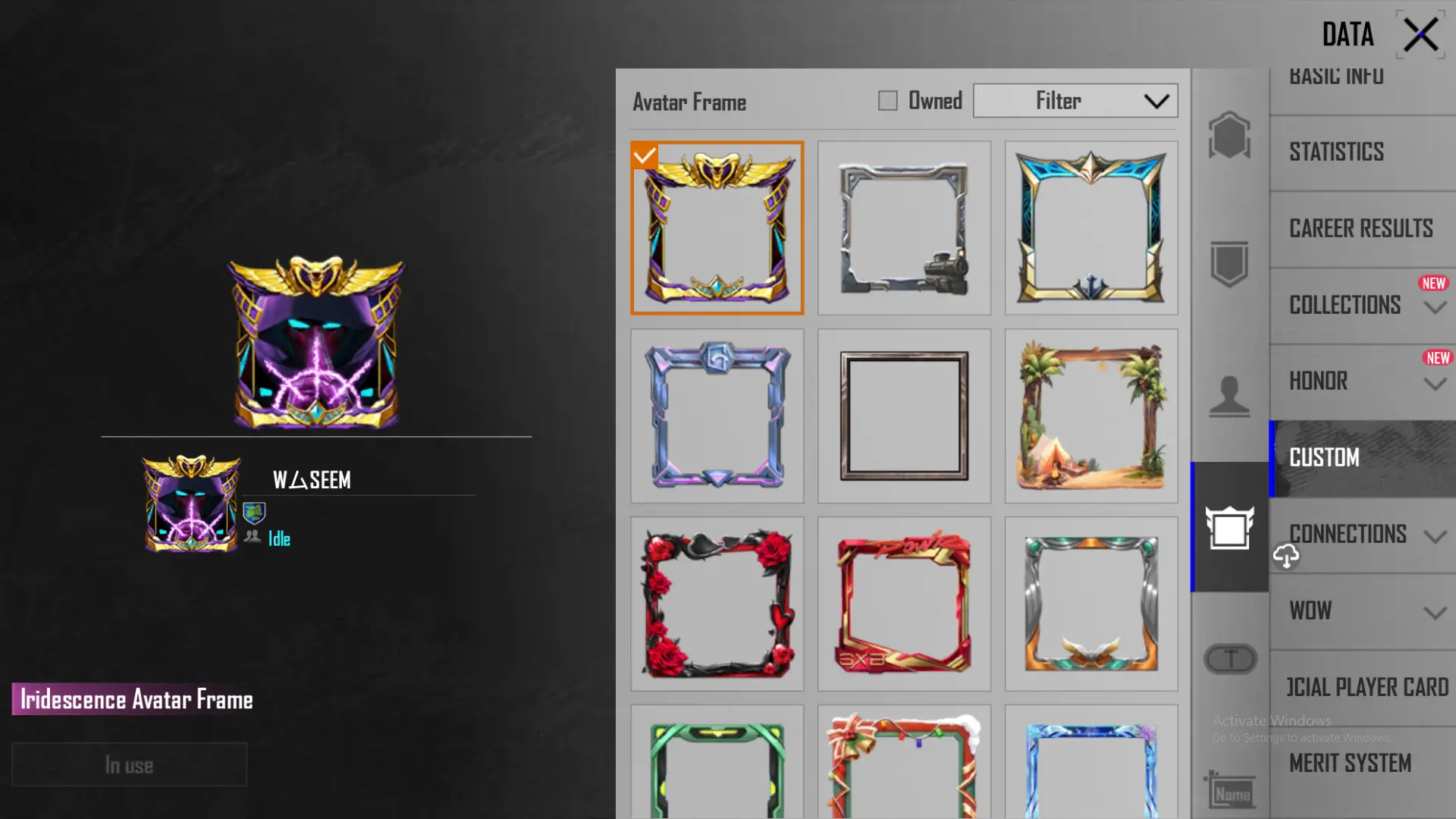Viewport: 1456px width, 819px height.
Task: Open the title T pill icon
Action: coord(1230,659)
